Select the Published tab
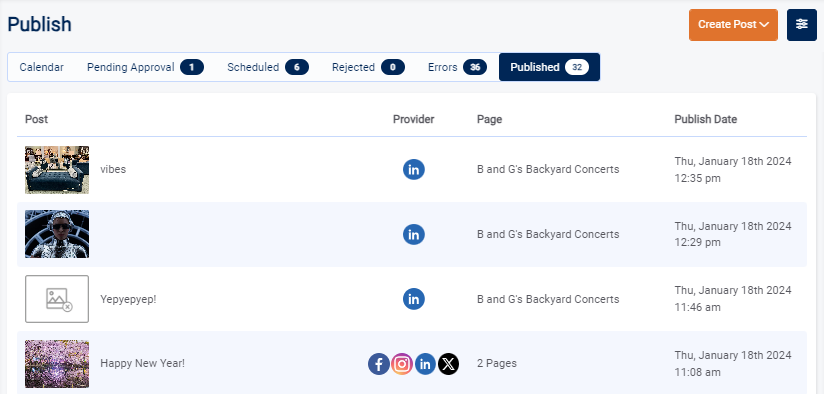 pos(549,67)
